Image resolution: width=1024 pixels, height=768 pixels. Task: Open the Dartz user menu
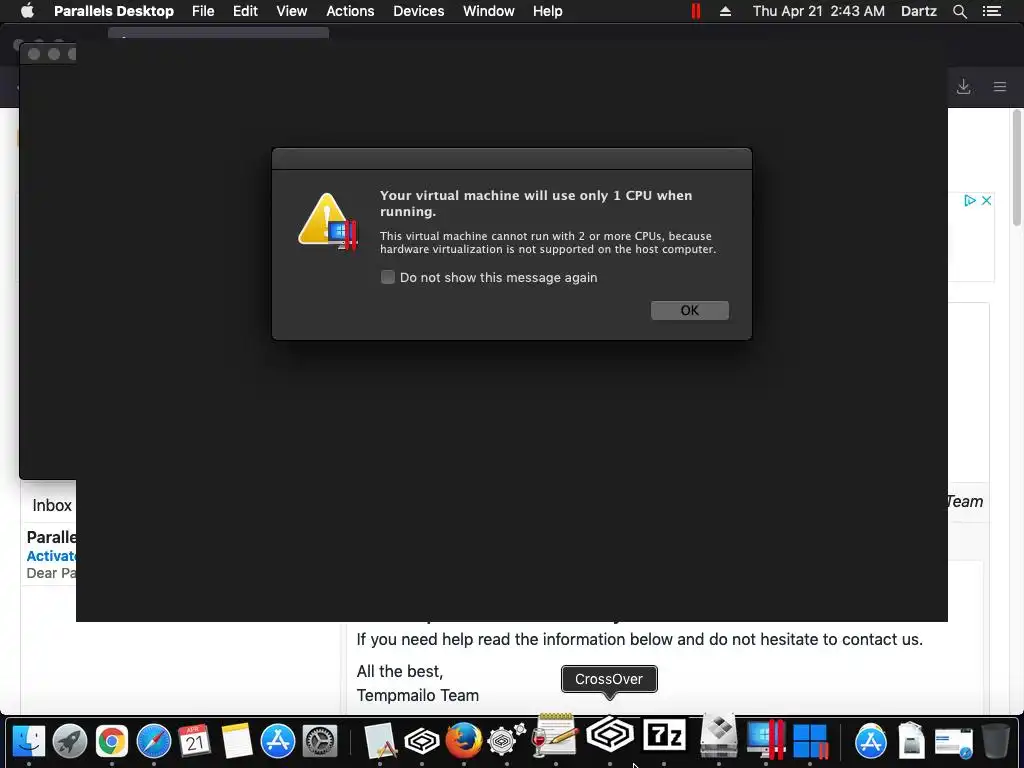(918, 11)
